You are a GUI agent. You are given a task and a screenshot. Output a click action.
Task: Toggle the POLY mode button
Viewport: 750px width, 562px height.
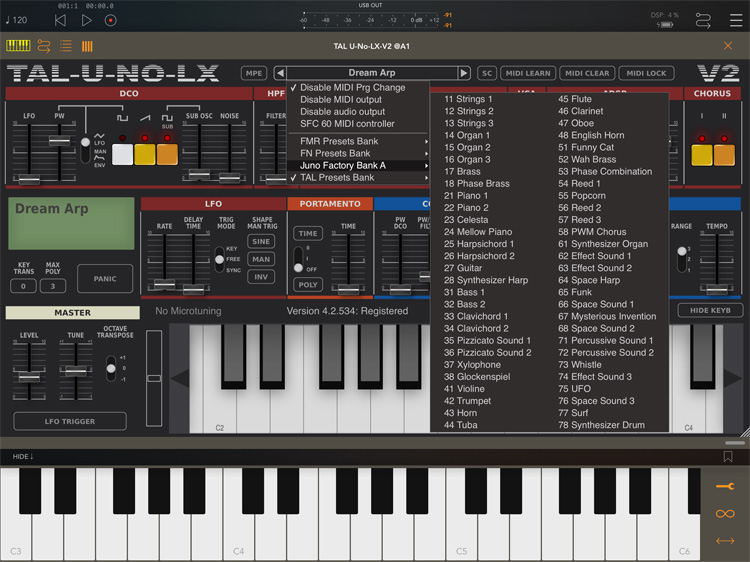pyautogui.click(x=308, y=285)
